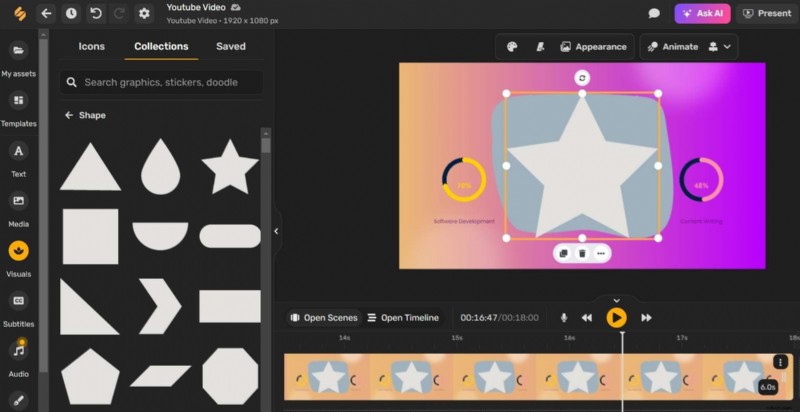Click the Ask AI button
800x412 pixels.
(702, 14)
